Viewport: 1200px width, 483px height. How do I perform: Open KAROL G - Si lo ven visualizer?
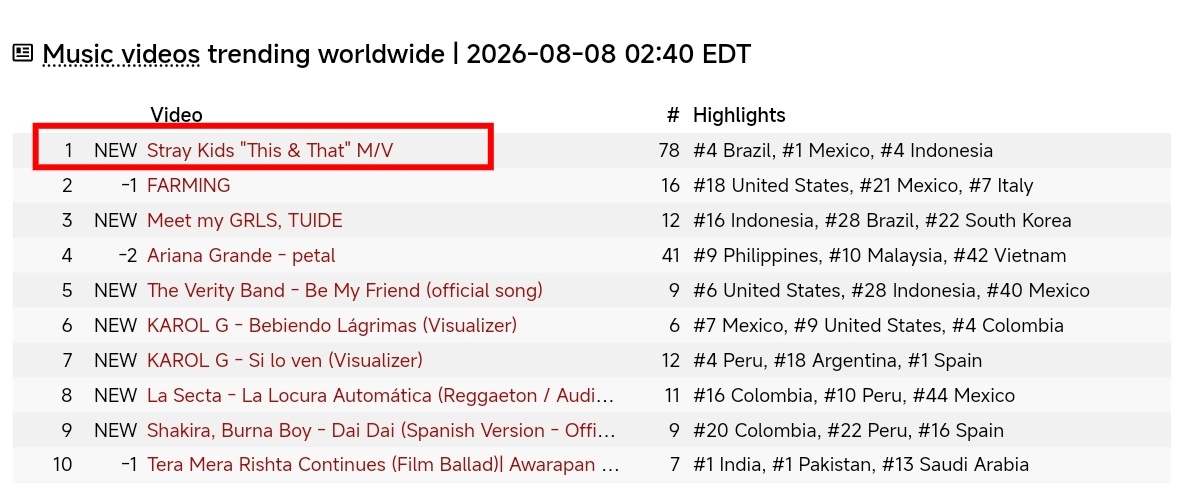(x=285, y=361)
